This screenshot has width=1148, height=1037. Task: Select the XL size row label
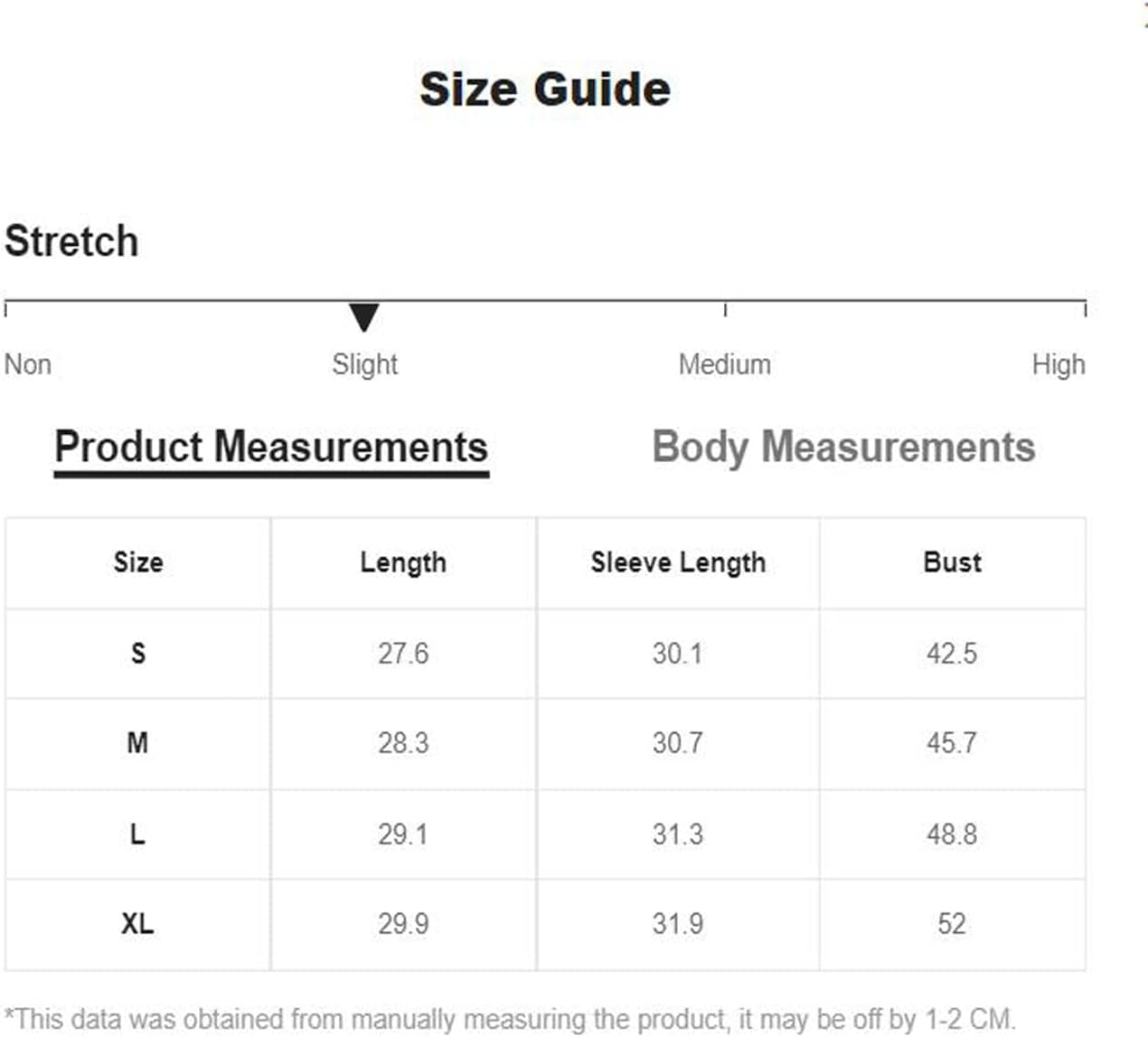(137, 924)
